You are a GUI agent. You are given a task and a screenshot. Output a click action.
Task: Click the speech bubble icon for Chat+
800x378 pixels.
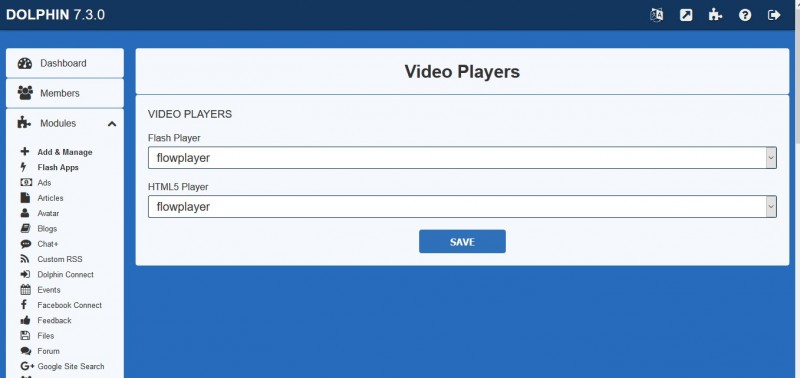[26, 243]
